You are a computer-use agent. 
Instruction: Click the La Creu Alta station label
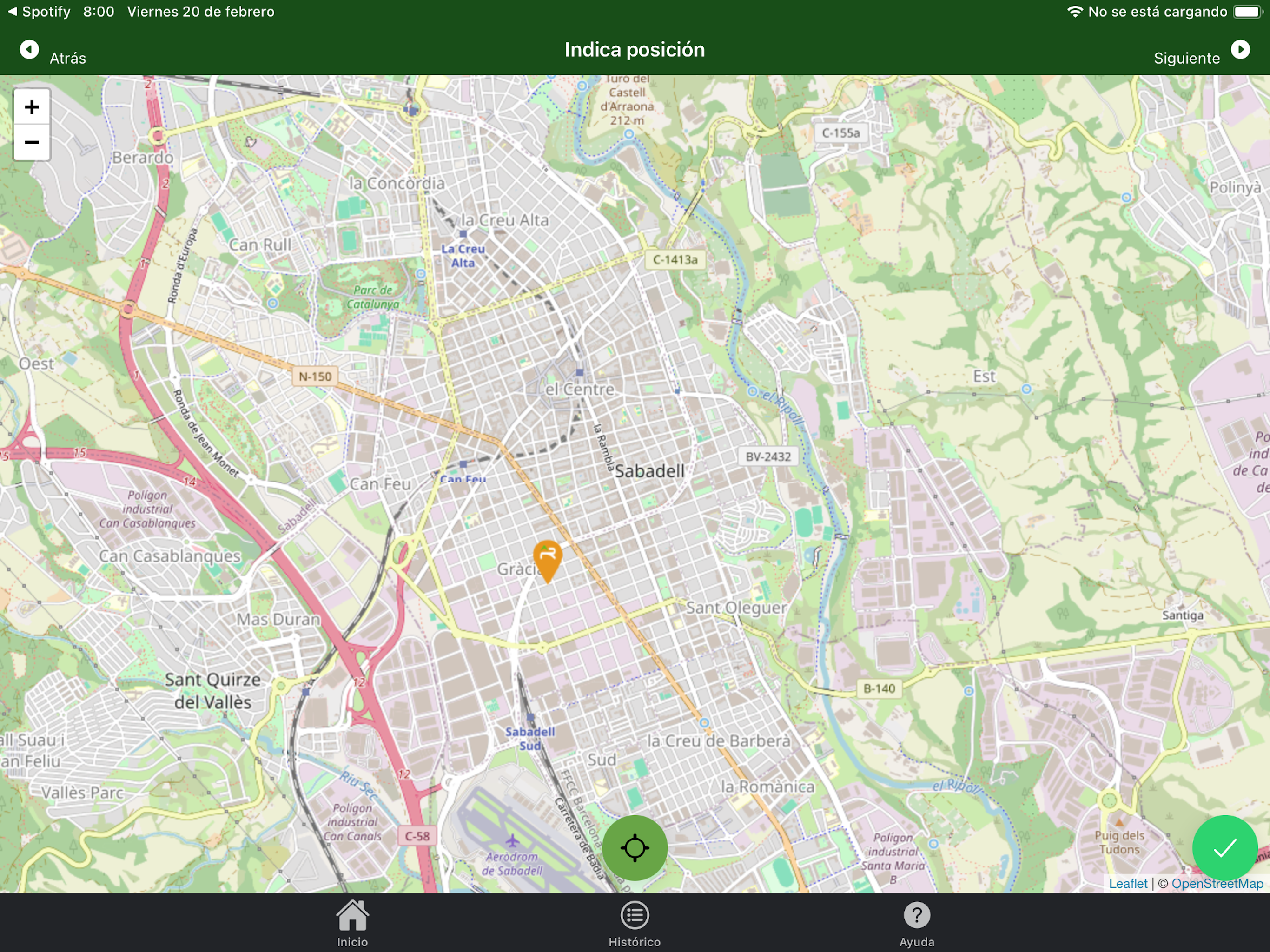tap(463, 256)
